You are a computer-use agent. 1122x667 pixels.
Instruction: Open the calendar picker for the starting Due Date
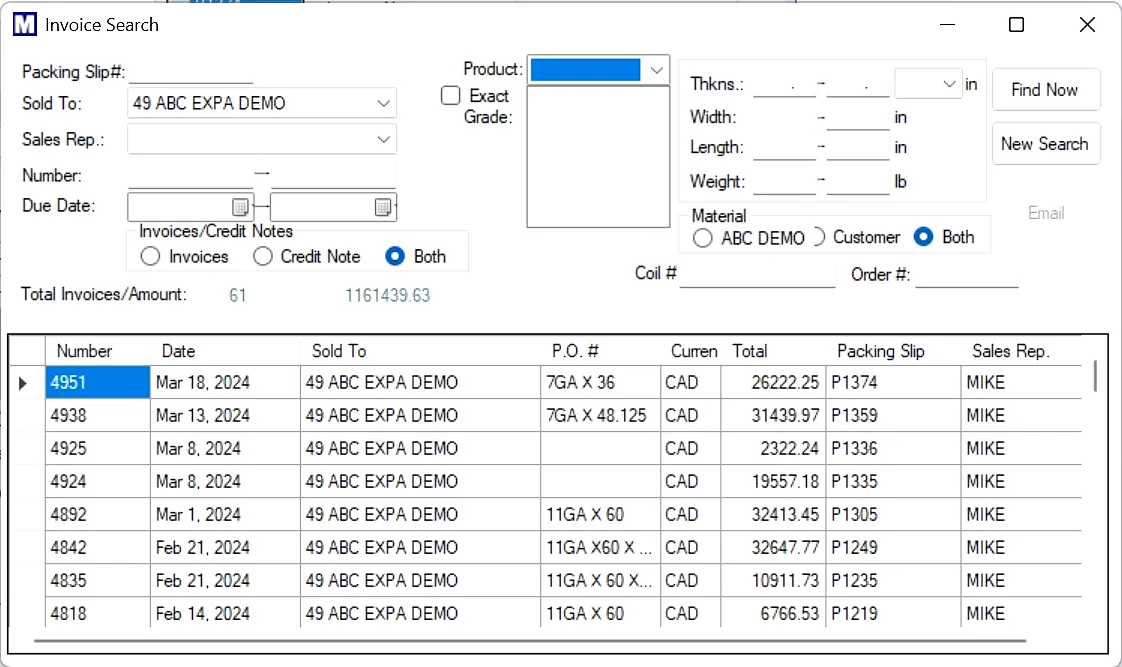point(240,206)
